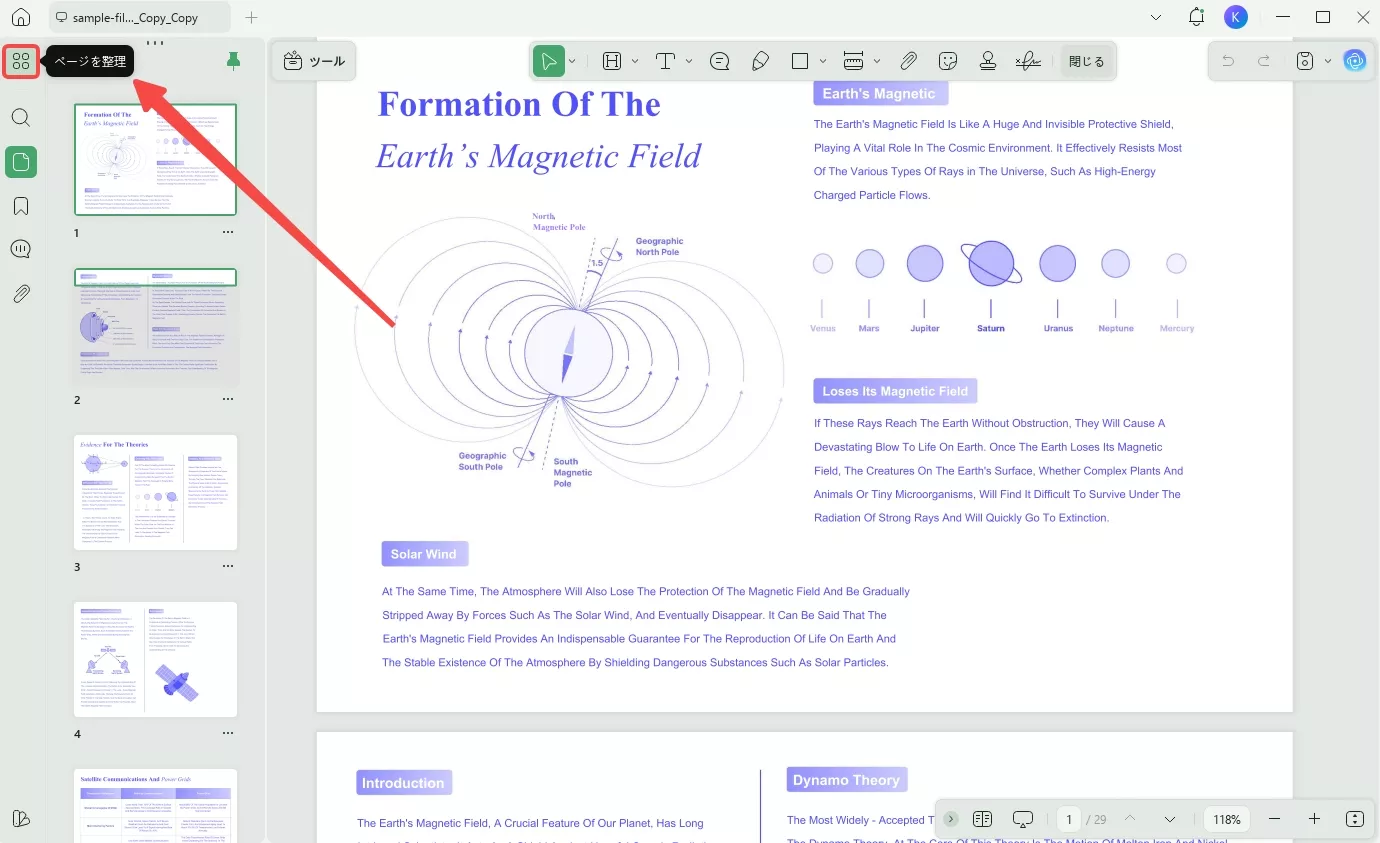
Task: Zoom in with the plus button
Action: pyautogui.click(x=1314, y=819)
